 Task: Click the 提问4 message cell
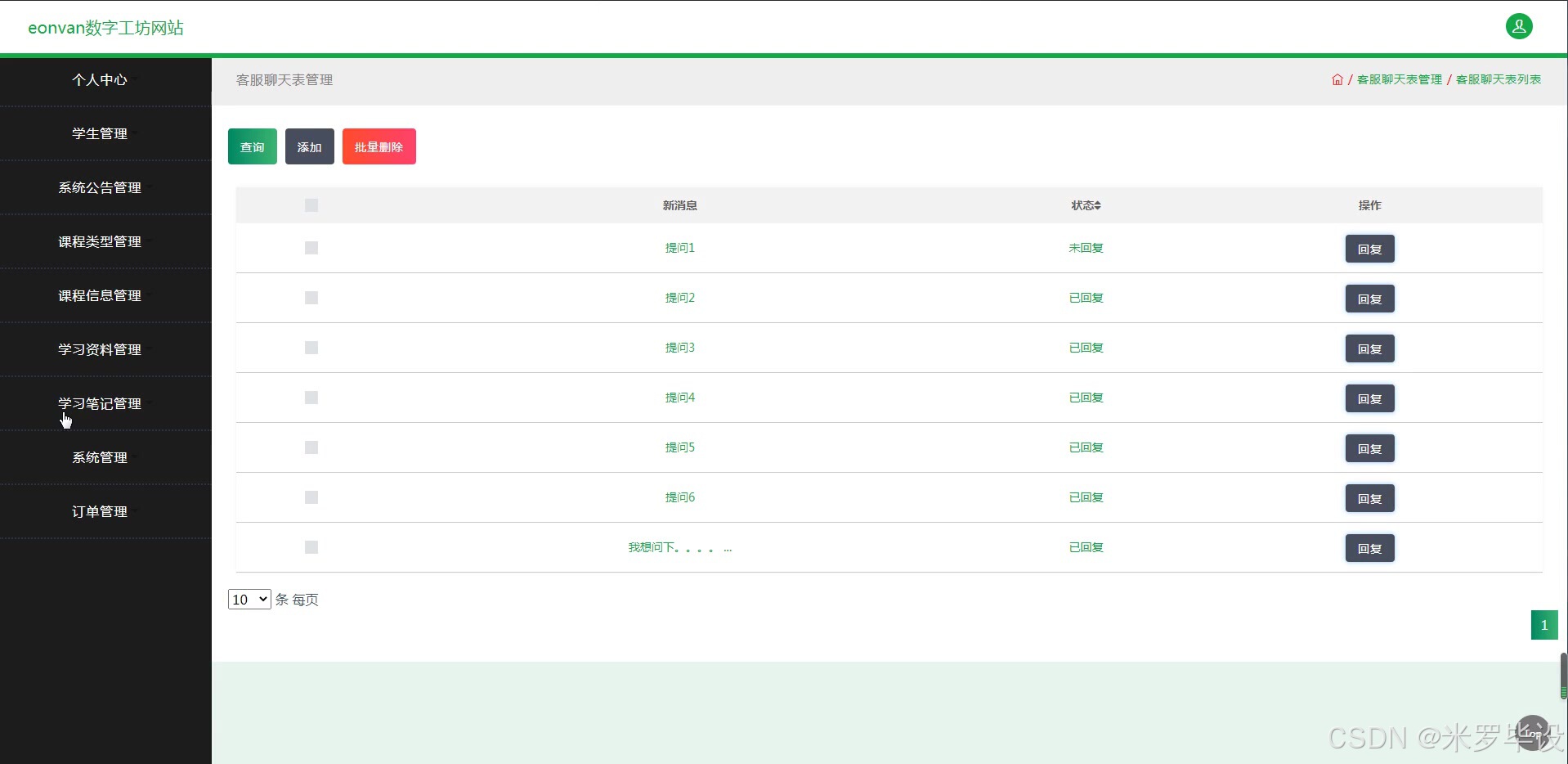pos(680,398)
